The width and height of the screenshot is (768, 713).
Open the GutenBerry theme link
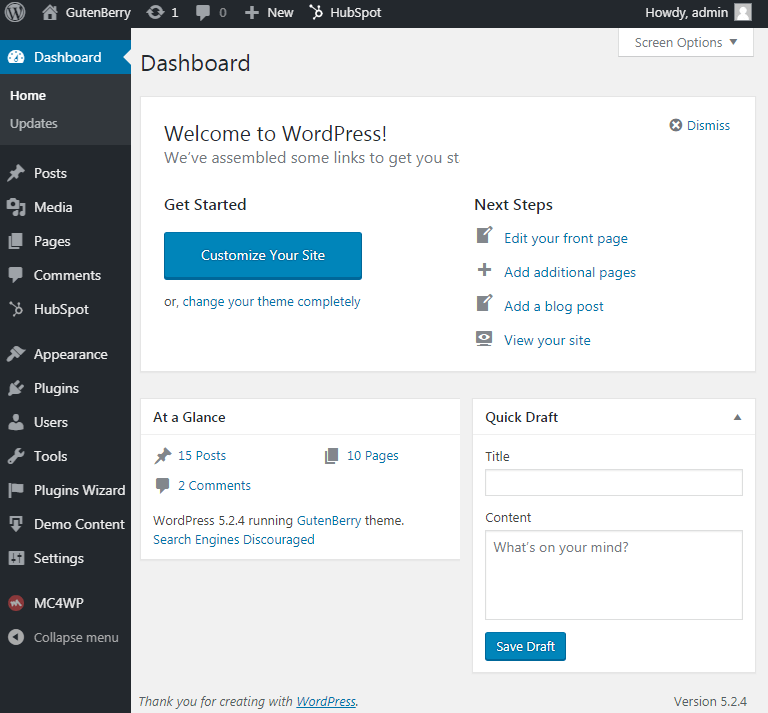(329, 520)
